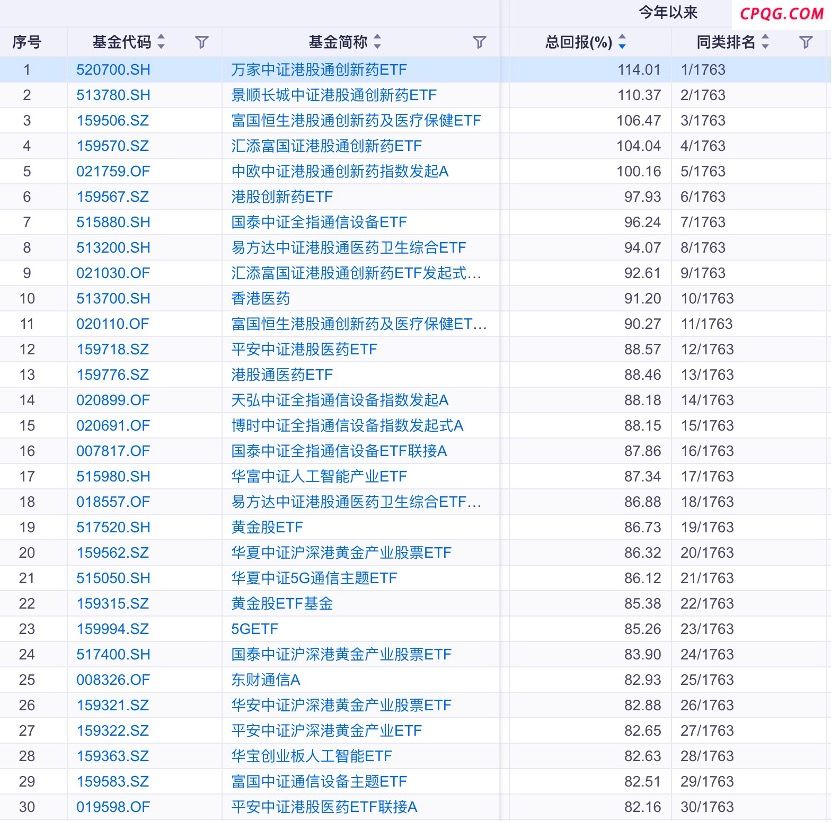Click the CPQG.COM watermark logo
Screen dimensions: 832x822
pos(781,13)
